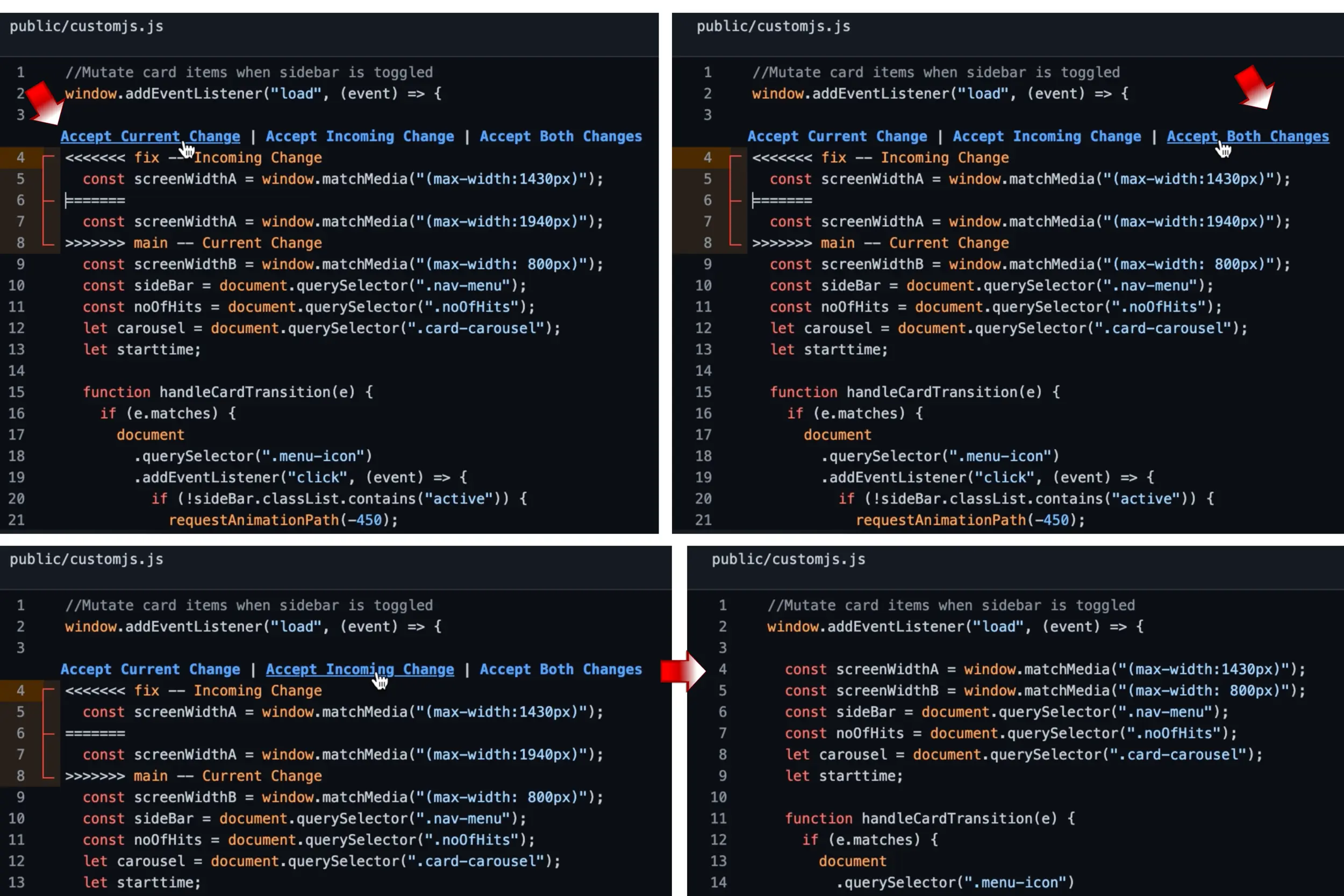
Task: Click Accept Both Changes in top-right panel
Action: click(1247, 136)
